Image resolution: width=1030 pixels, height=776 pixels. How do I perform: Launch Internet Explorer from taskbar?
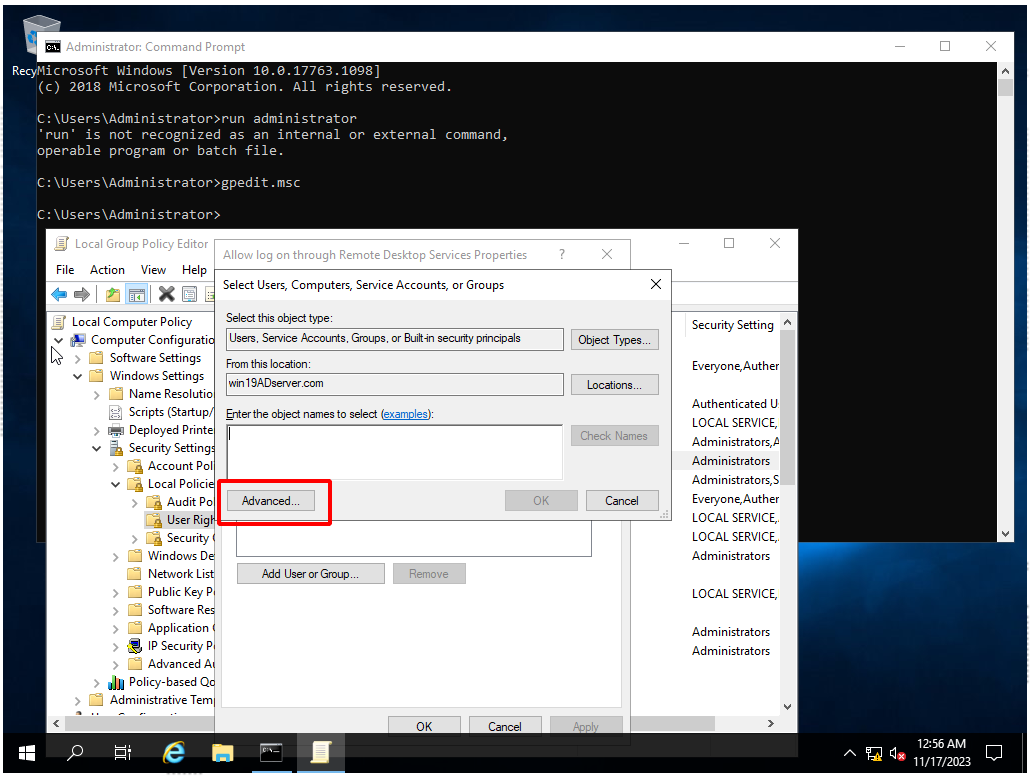point(173,752)
